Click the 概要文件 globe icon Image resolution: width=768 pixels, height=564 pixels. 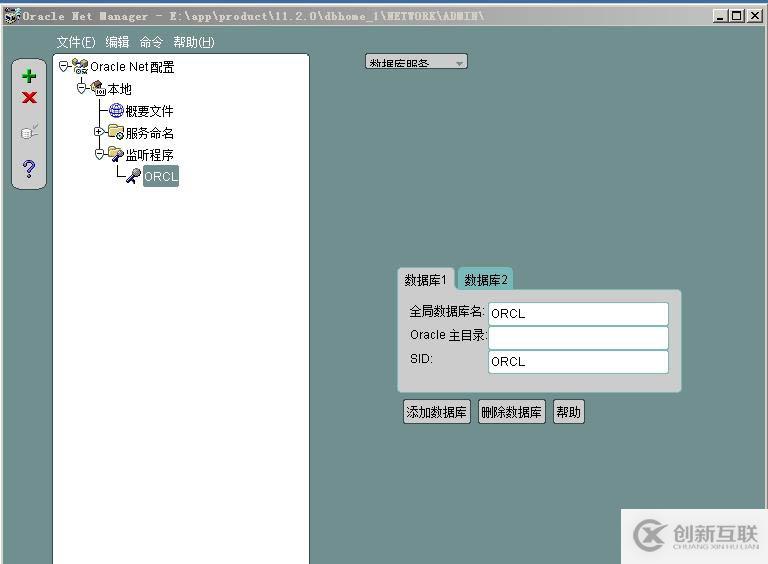tap(116, 111)
